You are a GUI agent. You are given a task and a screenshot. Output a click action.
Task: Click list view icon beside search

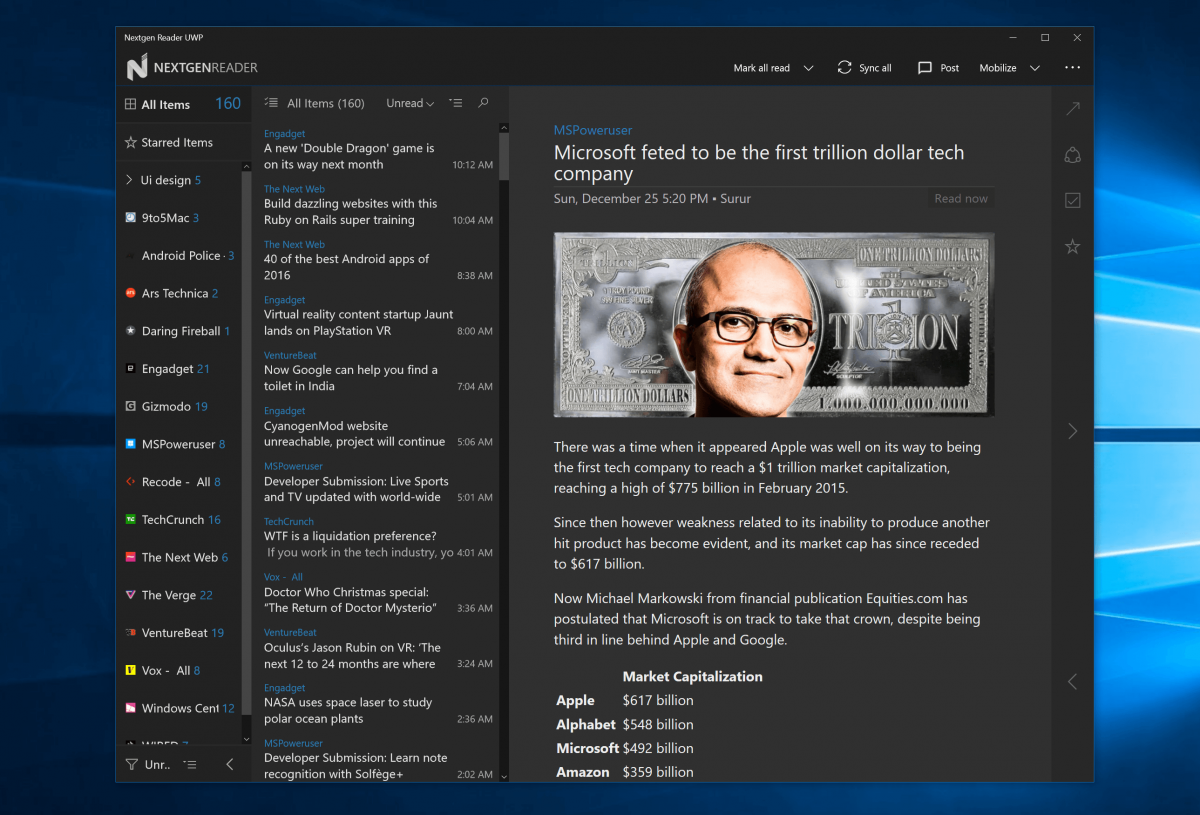pyautogui.click(x=456, y=103)
